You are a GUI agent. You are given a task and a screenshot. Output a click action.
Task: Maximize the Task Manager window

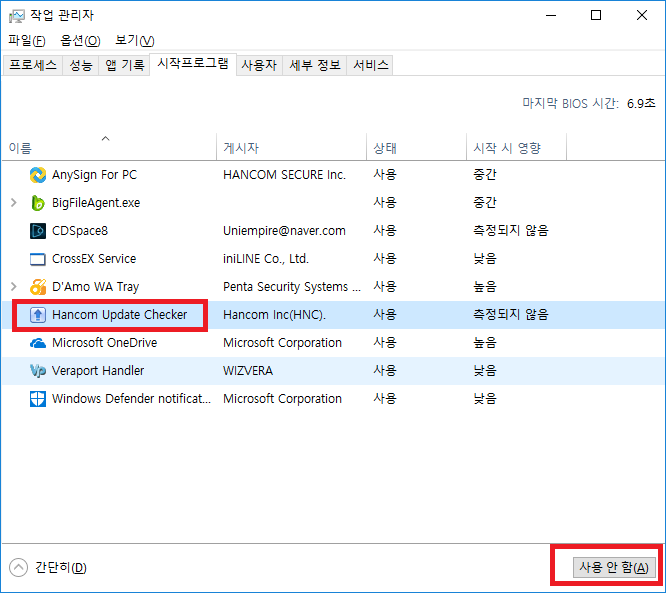coord(596,15)
